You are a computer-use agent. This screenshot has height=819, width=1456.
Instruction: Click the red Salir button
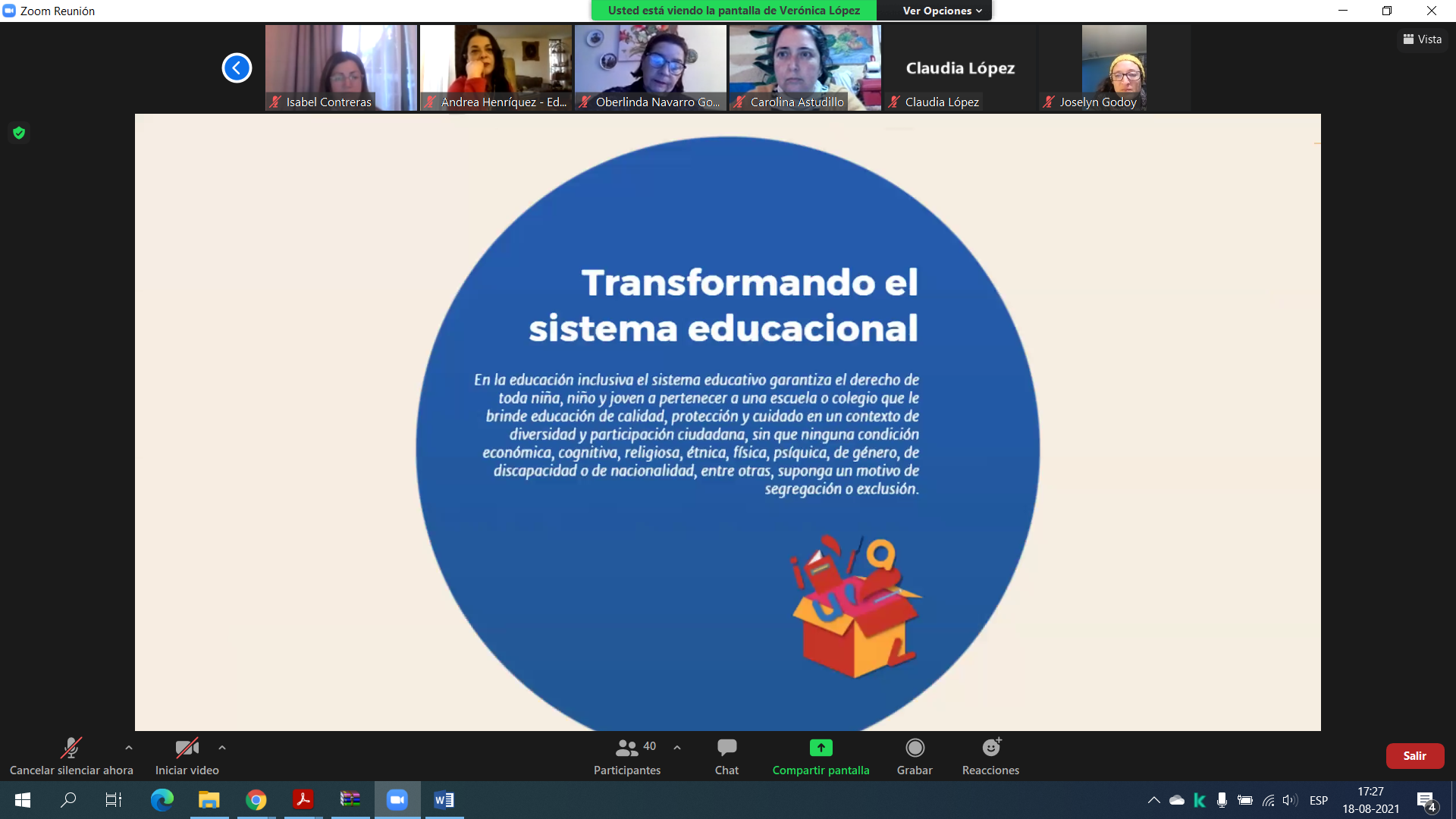tap(1414, 756)
